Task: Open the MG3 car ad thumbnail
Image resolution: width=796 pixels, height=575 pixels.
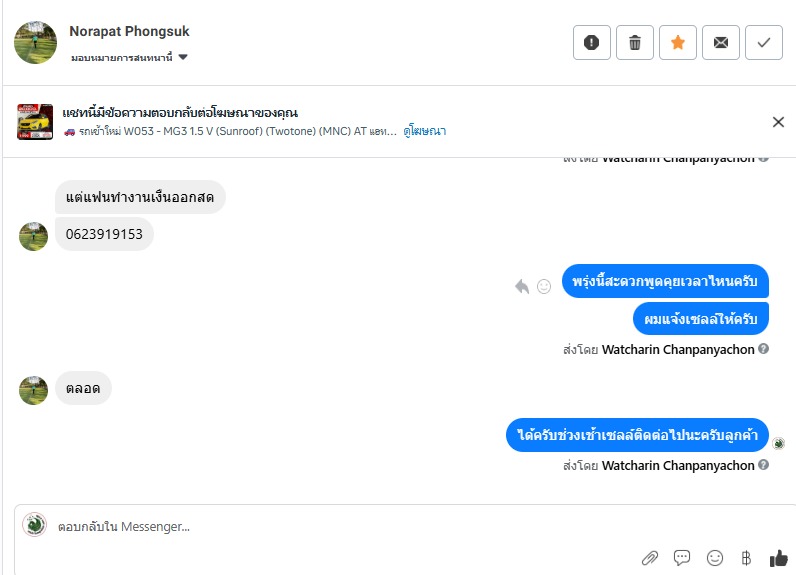Action: pos(35,122)
